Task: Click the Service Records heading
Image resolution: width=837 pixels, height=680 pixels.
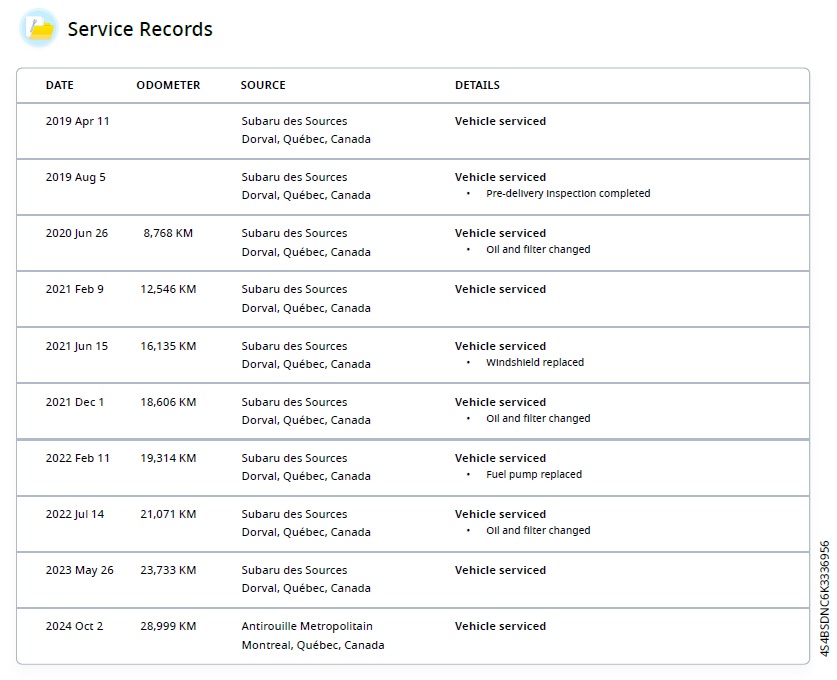Action: pos(140,29)
